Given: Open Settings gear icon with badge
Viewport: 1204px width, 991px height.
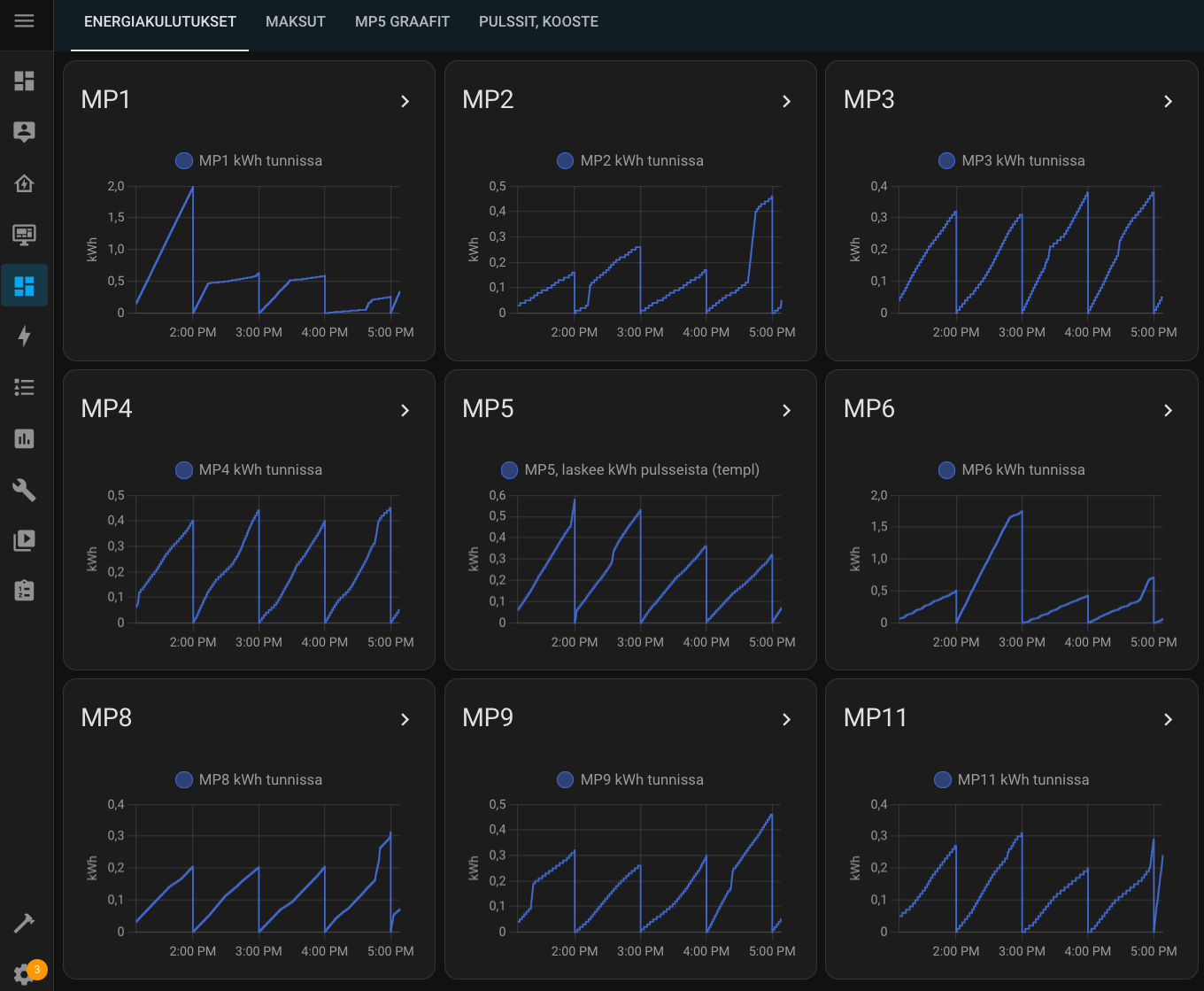Looking at the screenshot, I should pos(25,974).
